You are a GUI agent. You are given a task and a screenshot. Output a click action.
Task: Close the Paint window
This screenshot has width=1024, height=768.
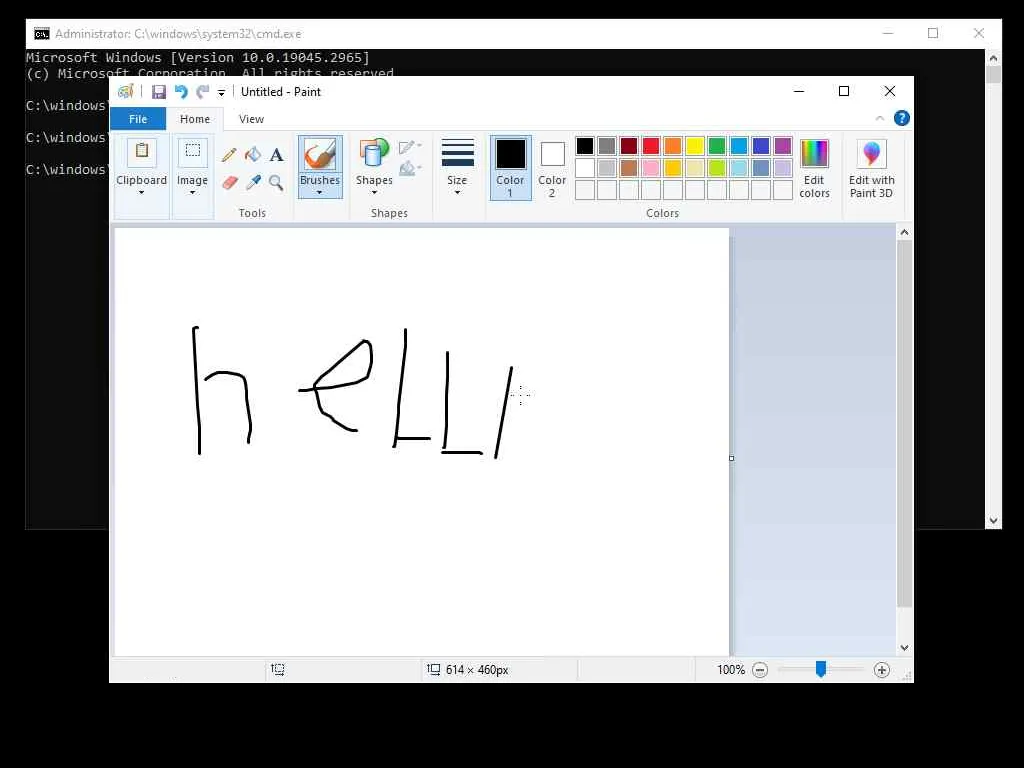coord(889,91)
